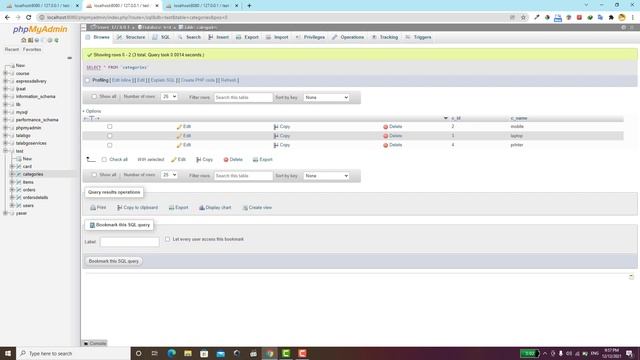640x360 pixels.
Task: Edit the laptop row
Action: tap(184, 136)
